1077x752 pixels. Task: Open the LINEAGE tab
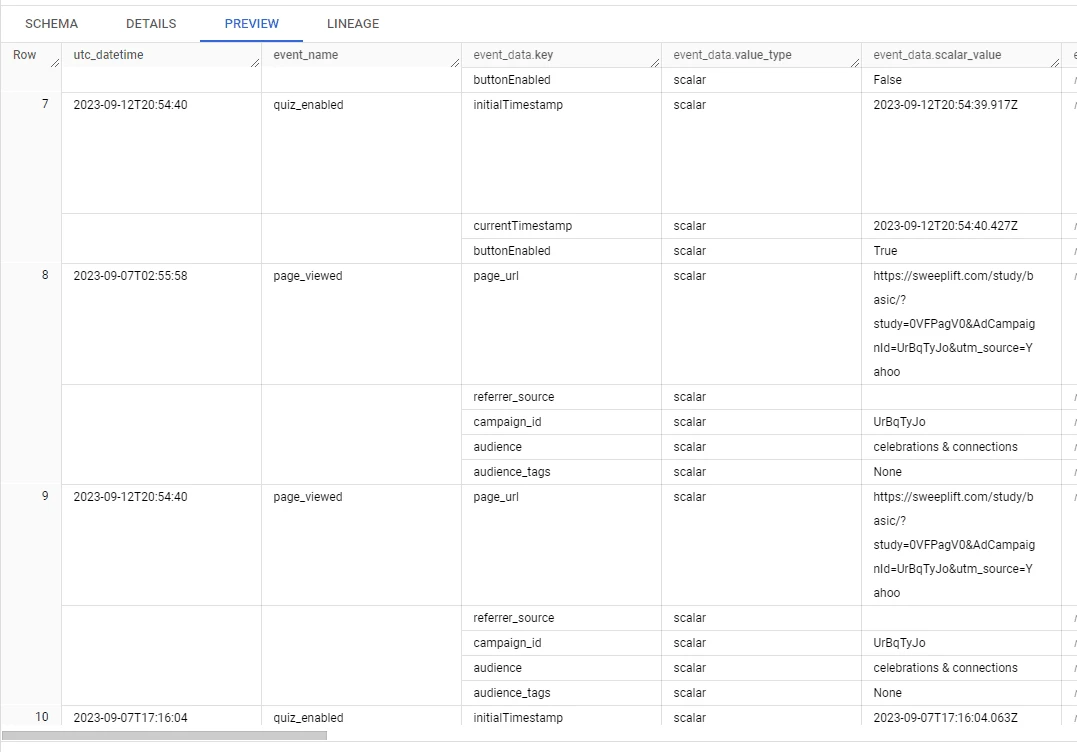coord(353,23)
